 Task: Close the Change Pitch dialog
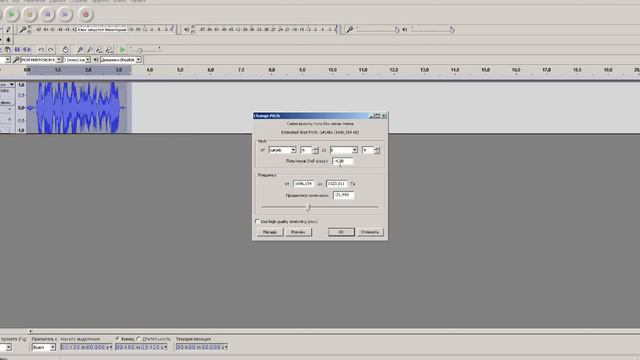point(384,116)
